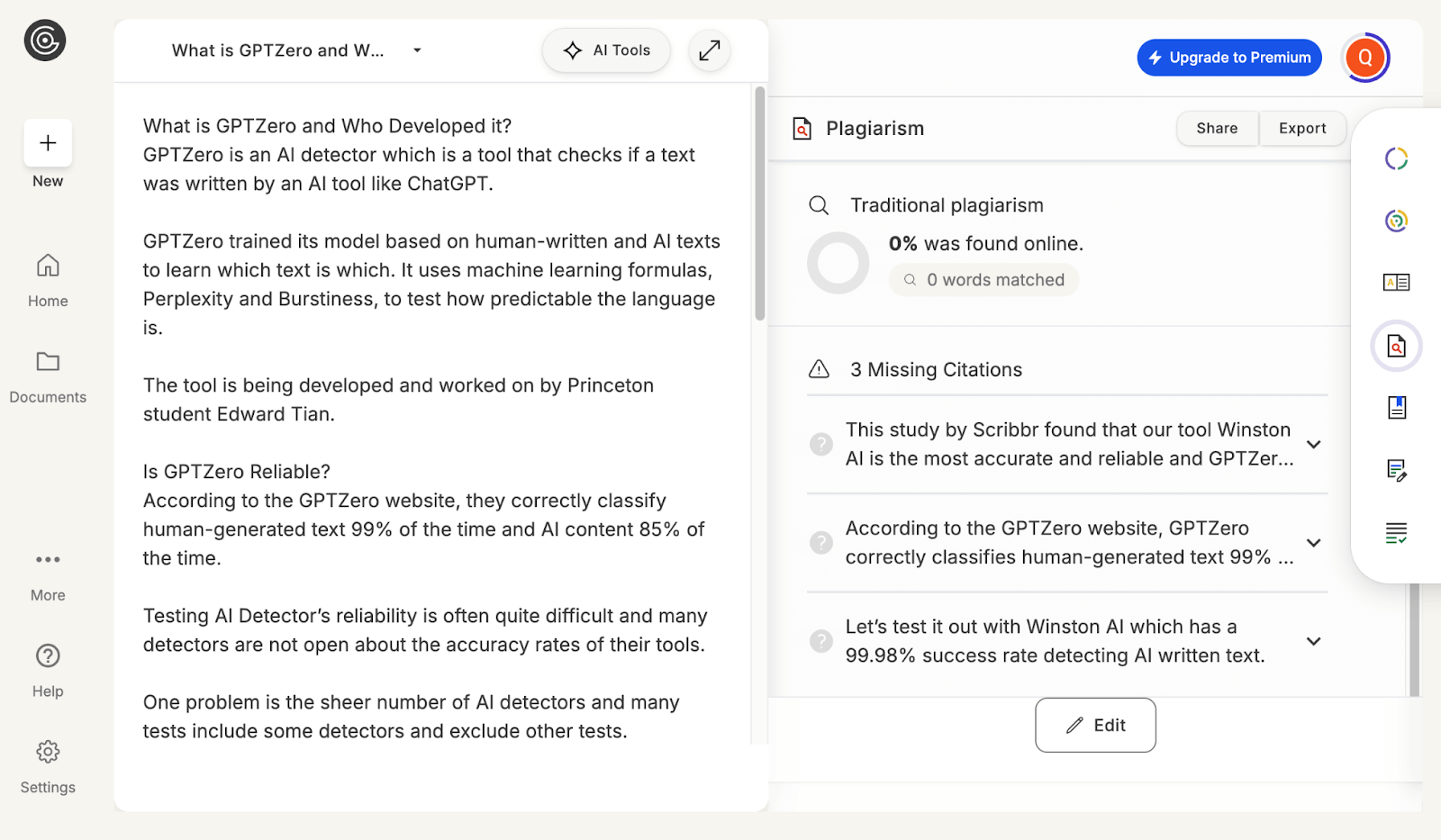Click the 0 words matched pill
The image size is (1441, 840).
pos(983,280)
